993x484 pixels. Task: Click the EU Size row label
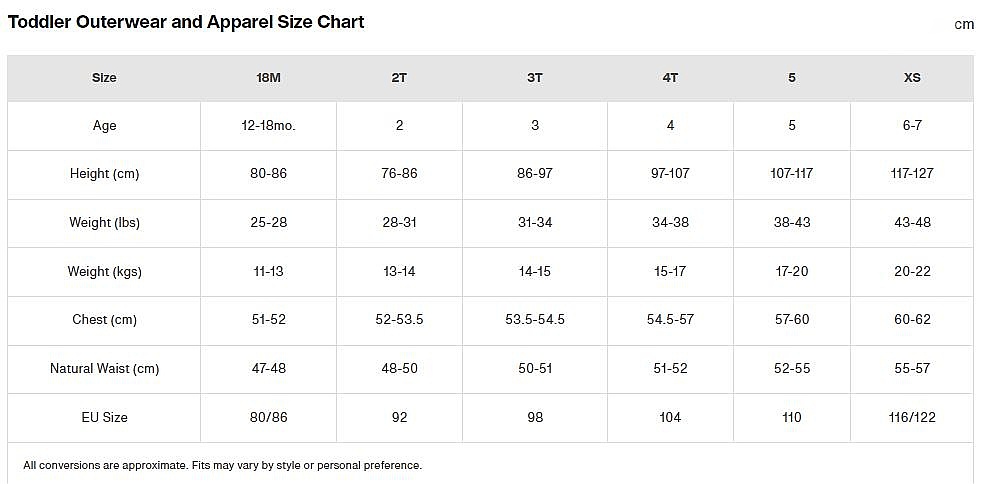click(104, 417)
